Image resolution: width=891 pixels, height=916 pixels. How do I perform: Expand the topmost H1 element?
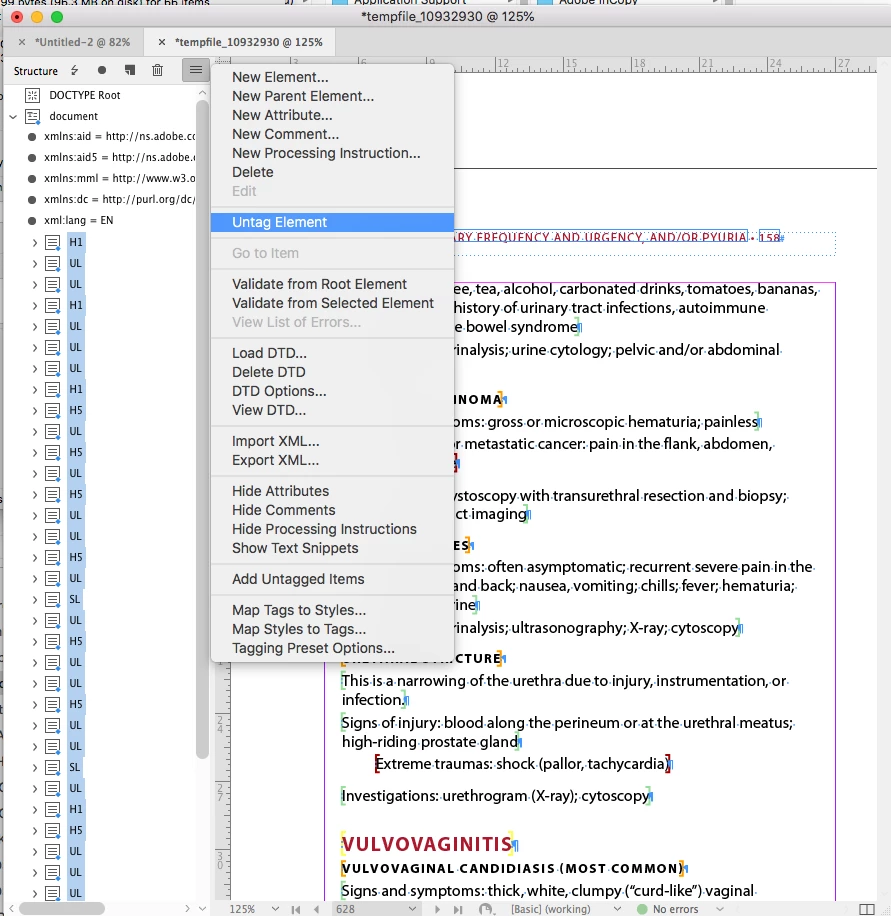pyautogui.click(x=34, y=242)
